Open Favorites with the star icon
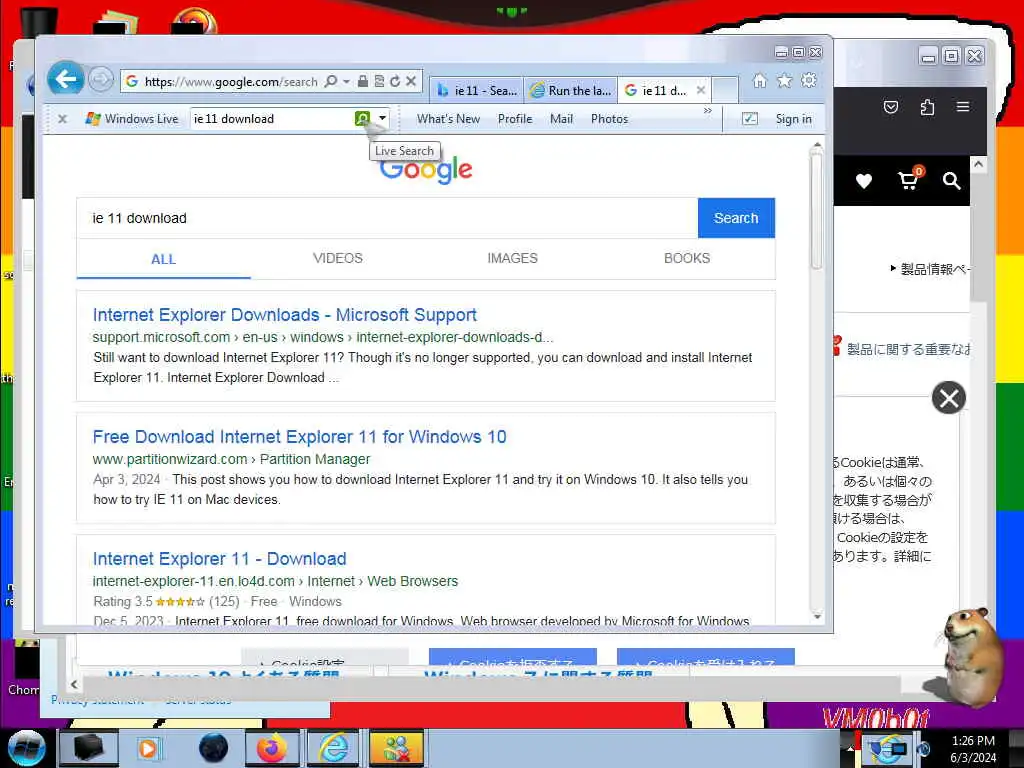1024x768 pixels. (x=784, y=80)
